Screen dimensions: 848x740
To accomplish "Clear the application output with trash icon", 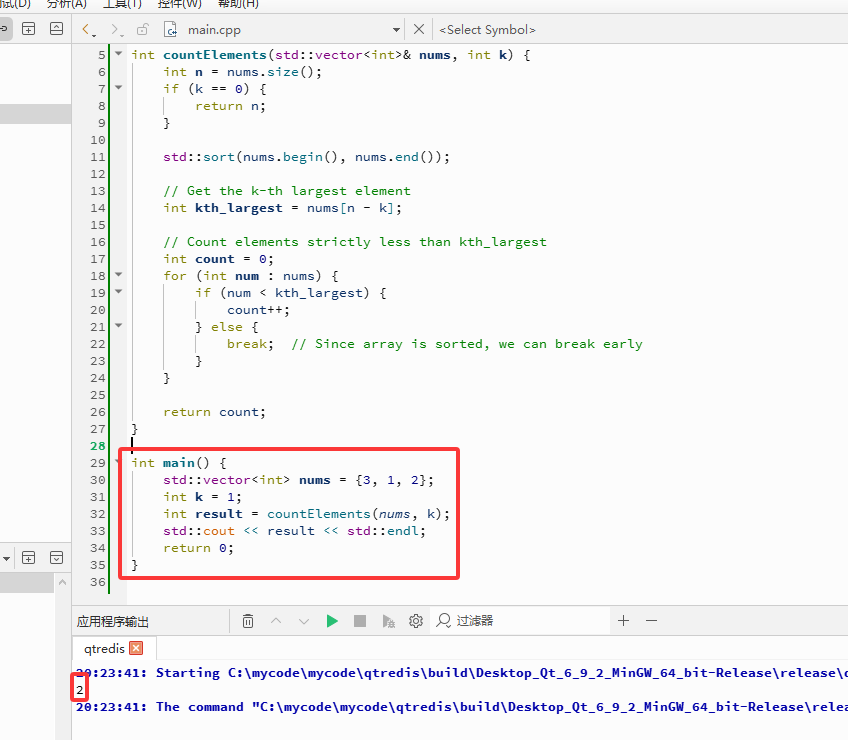I will 248,620.
